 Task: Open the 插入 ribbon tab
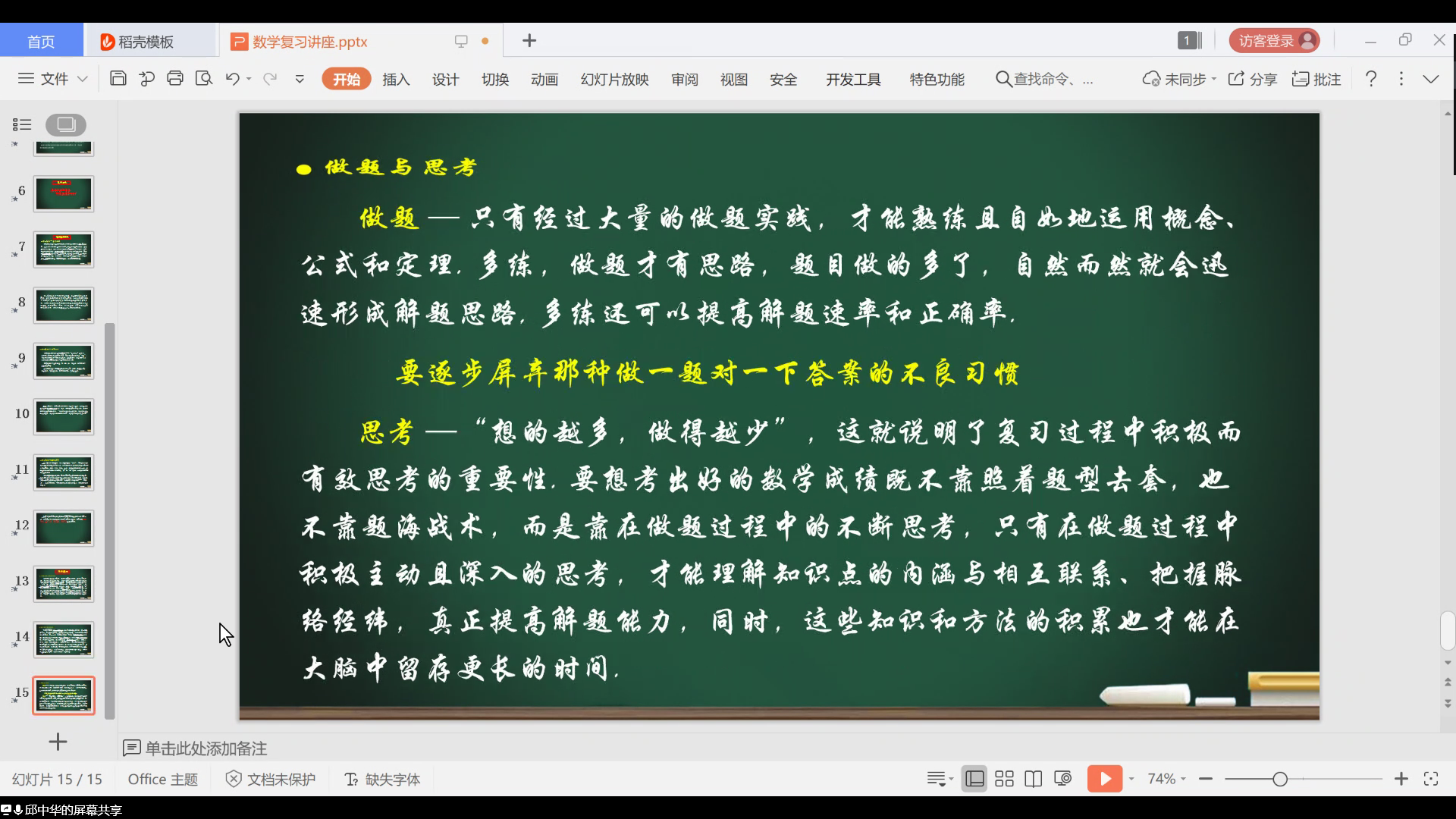coord(396,79)
